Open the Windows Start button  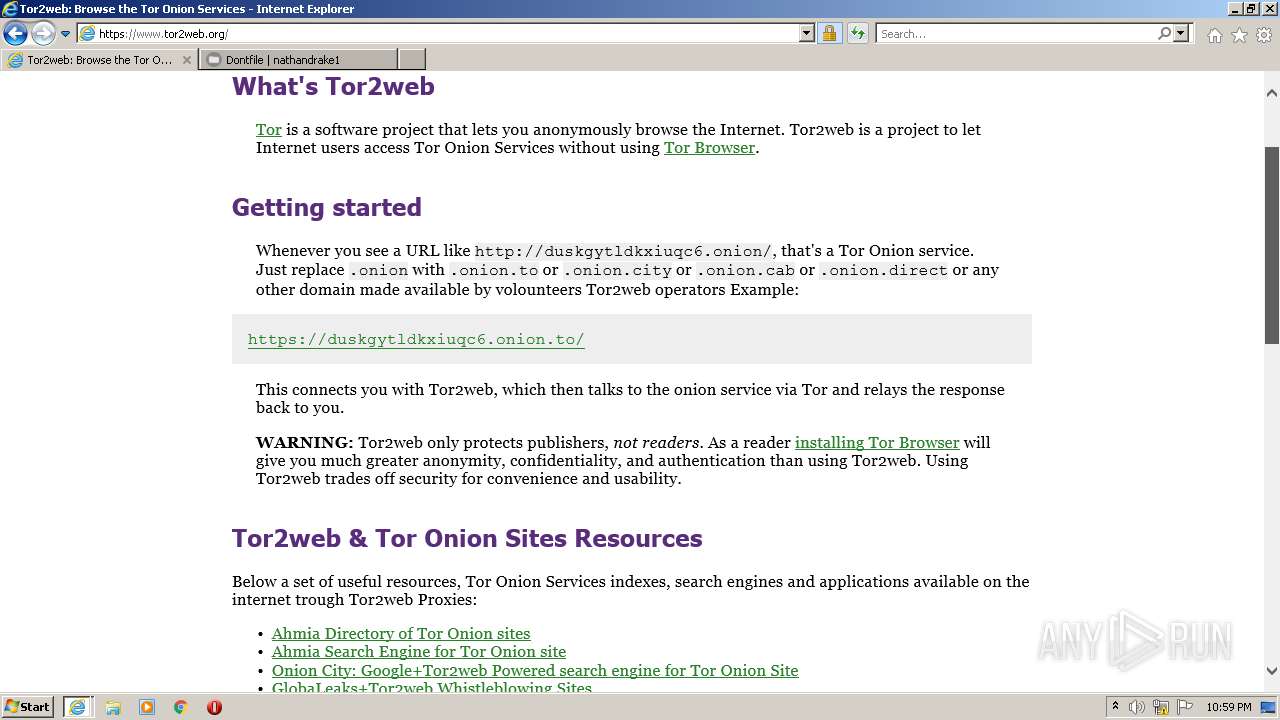27,707
